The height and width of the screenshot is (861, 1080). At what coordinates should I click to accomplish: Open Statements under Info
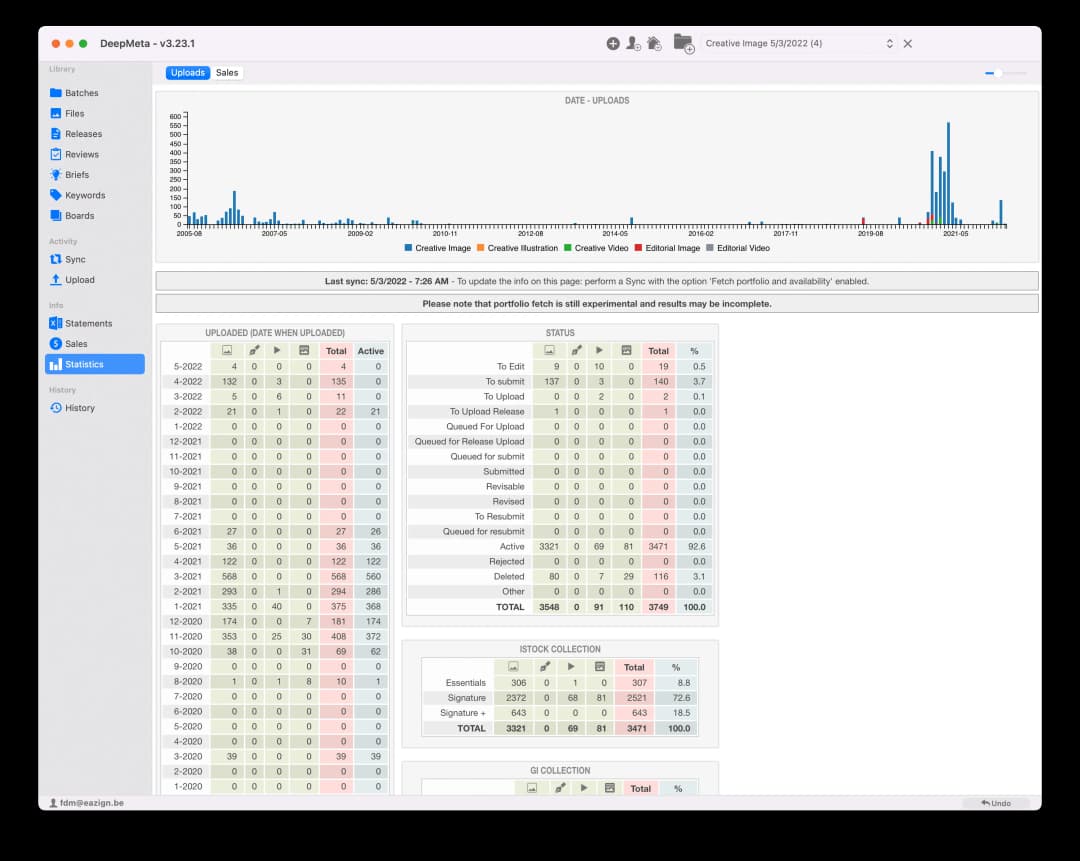tap(81, 323)
